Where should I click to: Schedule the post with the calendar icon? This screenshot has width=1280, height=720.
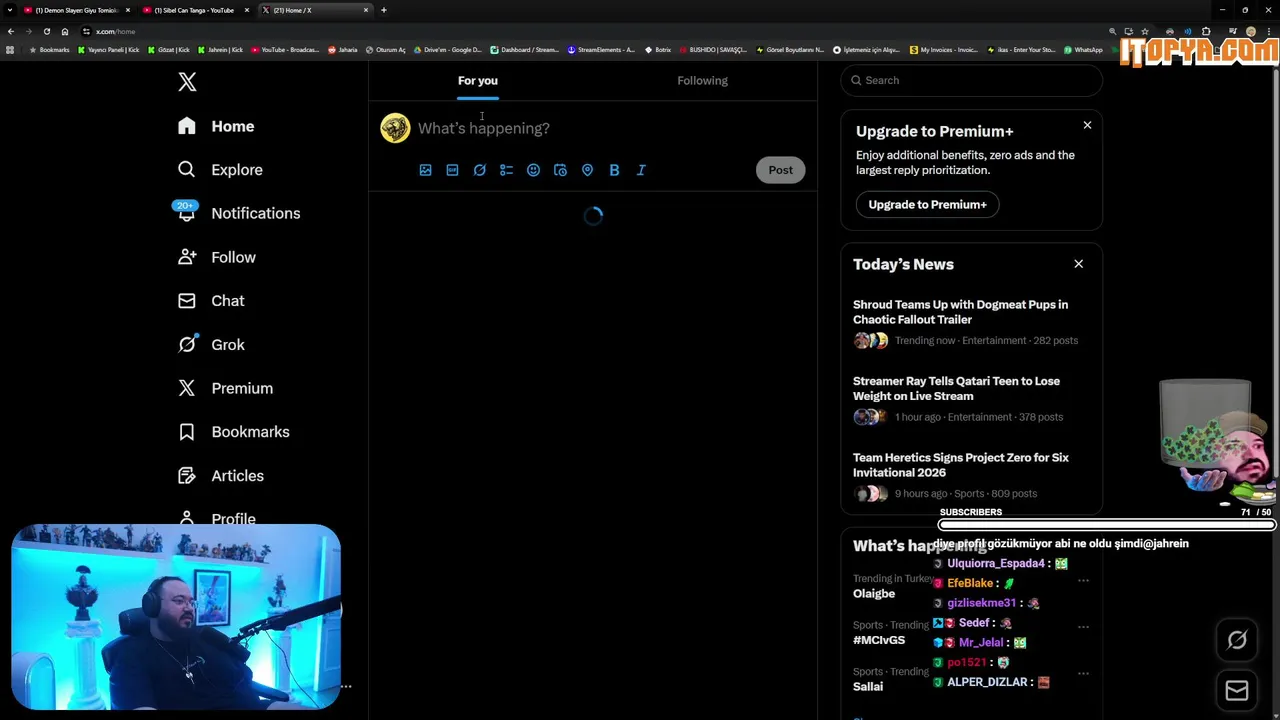pyautogui.click(x=560, y=170)
